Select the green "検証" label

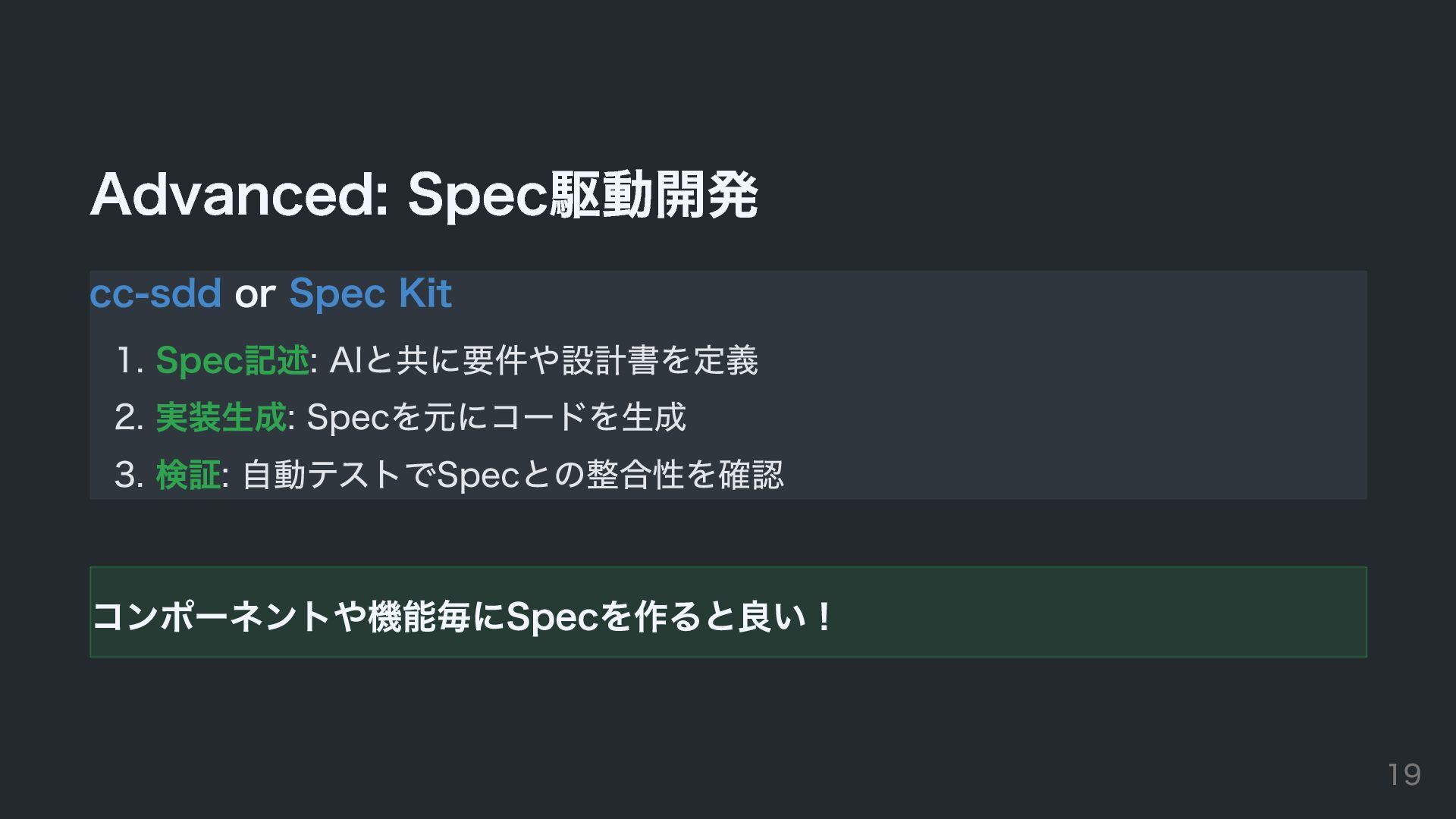pyautogui.click(x=188, y=475)
